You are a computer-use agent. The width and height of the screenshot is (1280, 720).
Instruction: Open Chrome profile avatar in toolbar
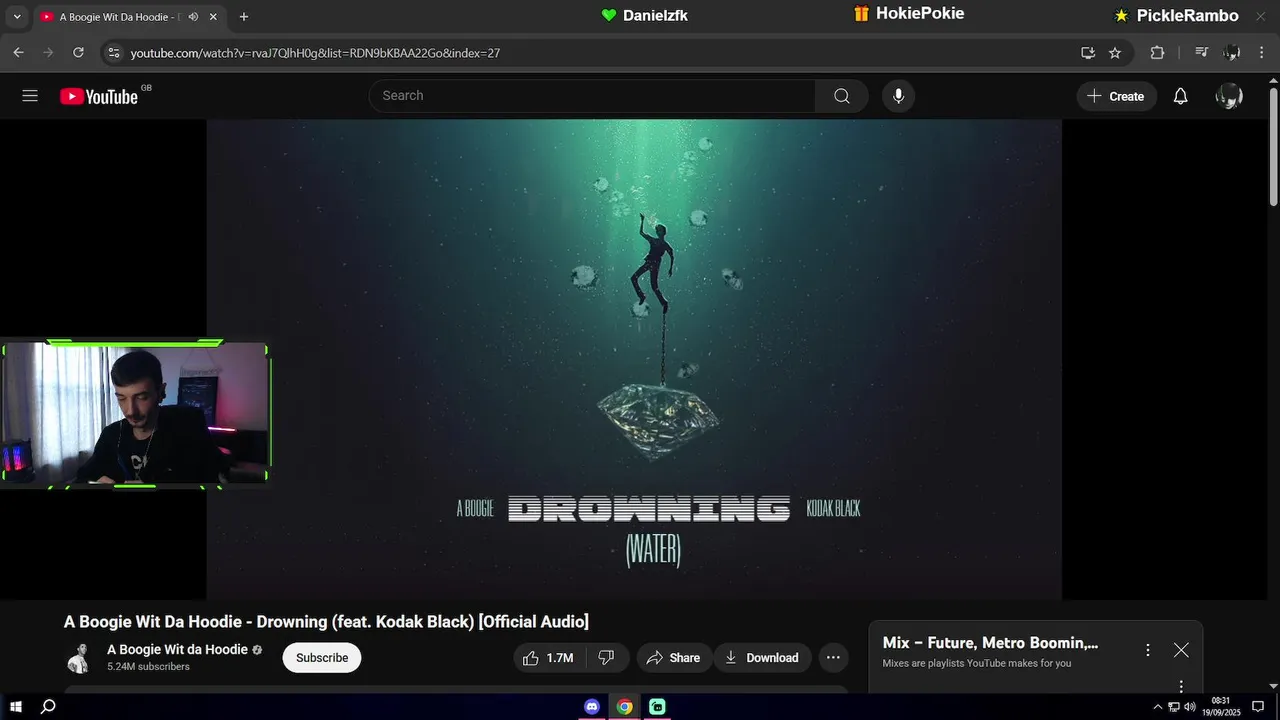[1233, 53]
